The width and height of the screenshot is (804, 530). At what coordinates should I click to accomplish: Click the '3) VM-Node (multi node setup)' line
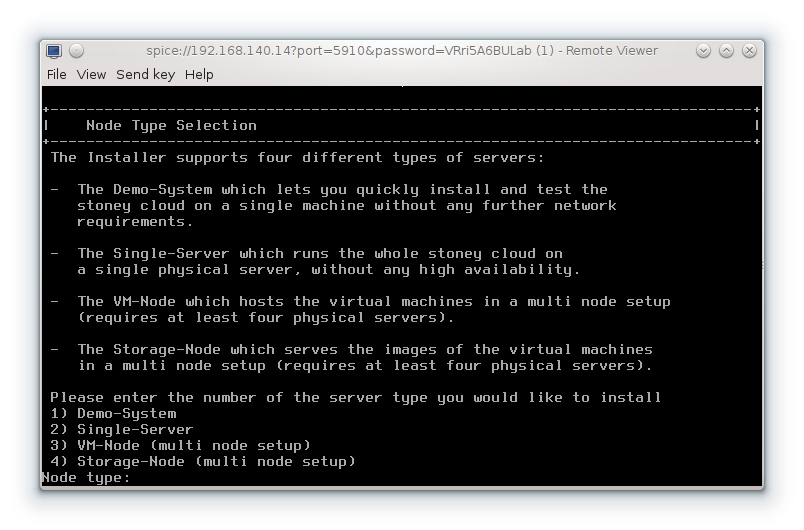pos(180,445)
